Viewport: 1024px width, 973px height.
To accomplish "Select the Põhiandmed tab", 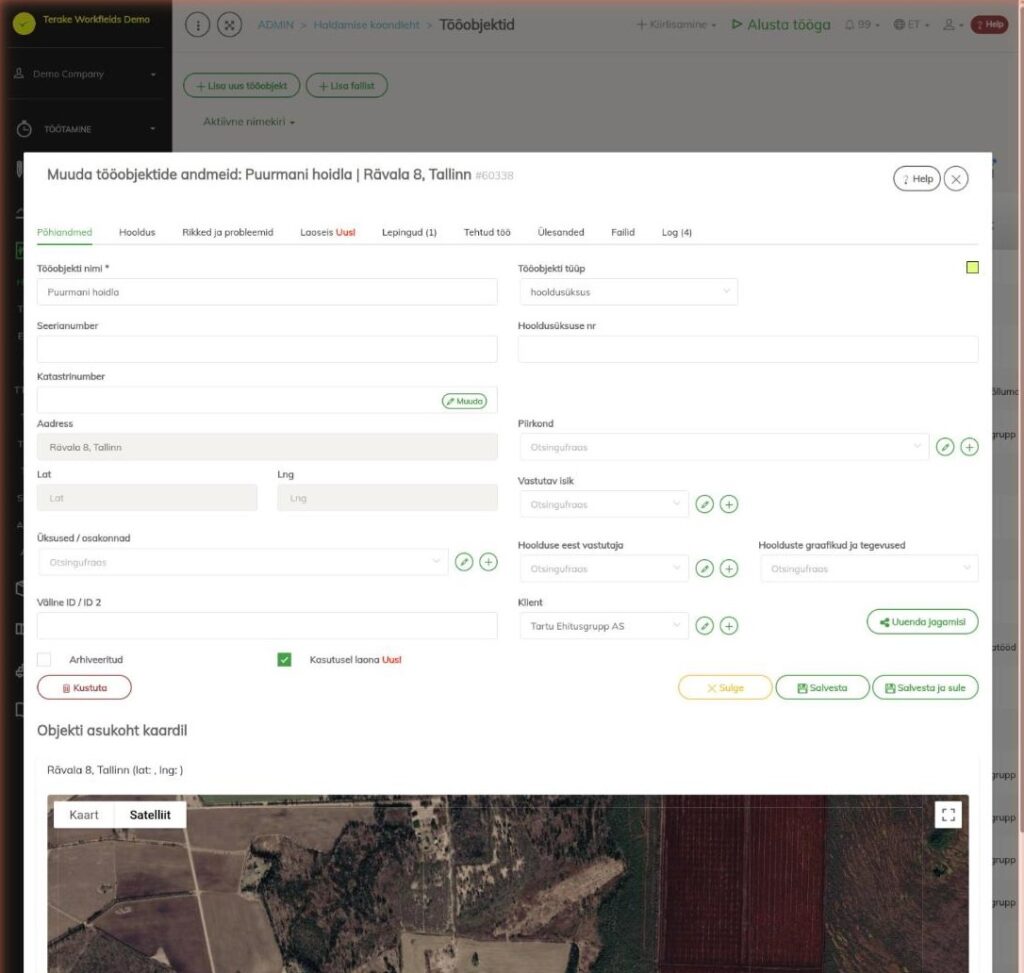I will point(65,232).
